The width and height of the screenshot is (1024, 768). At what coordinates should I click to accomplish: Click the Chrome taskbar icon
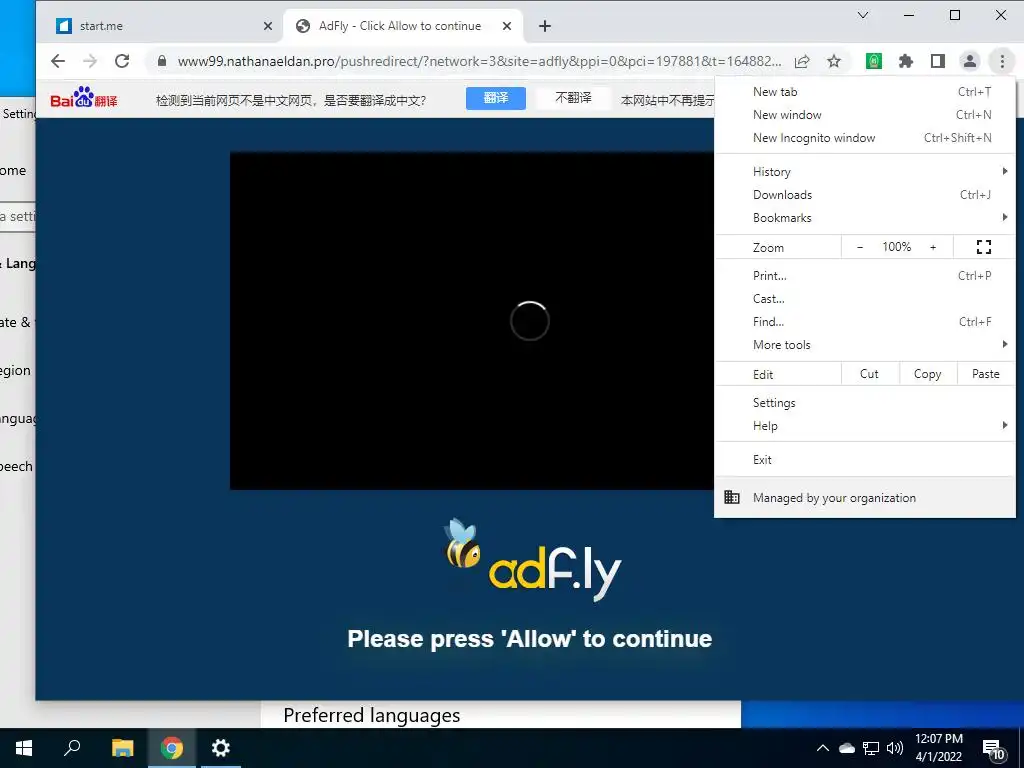(x=172, y=748)
